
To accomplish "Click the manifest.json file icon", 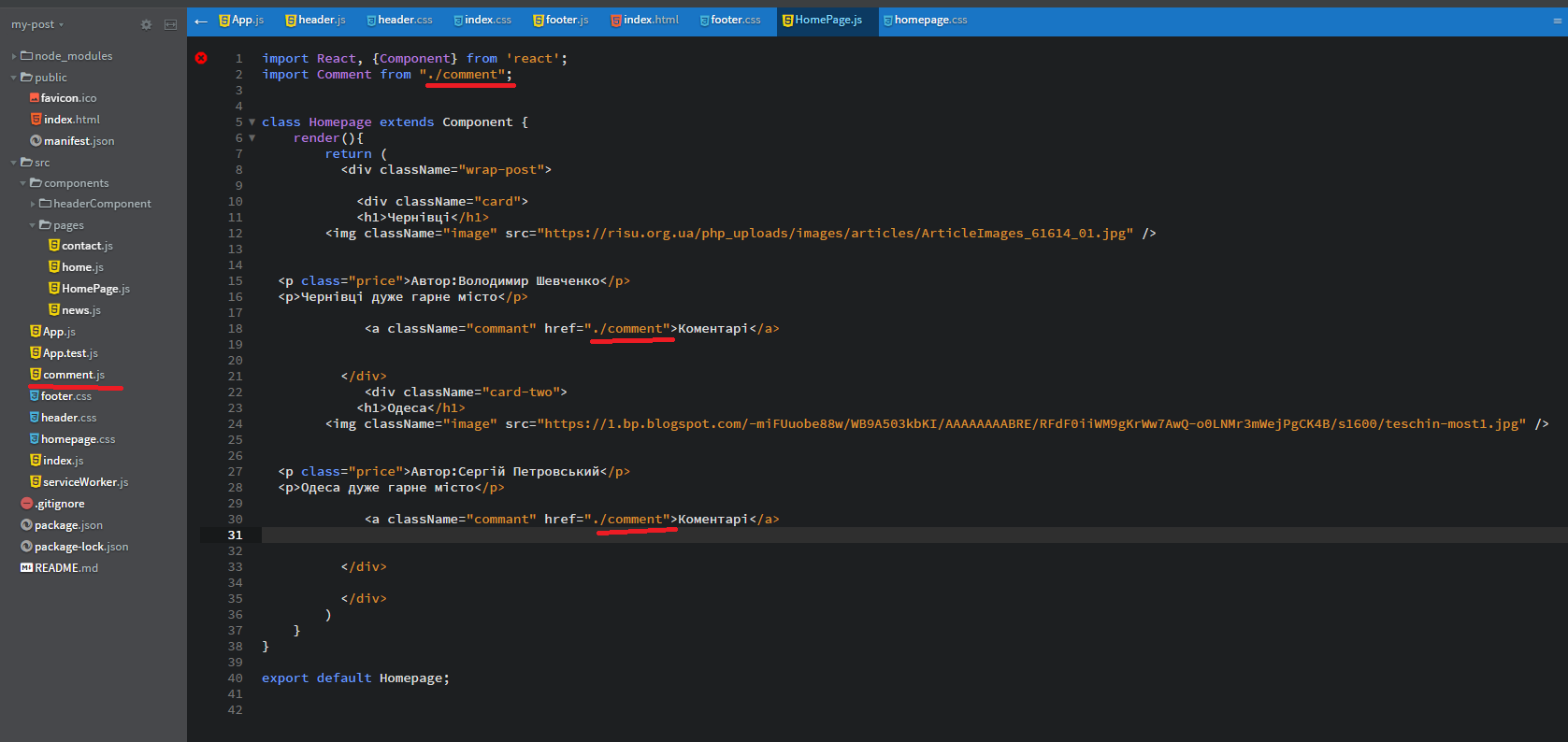I will 36,141.
